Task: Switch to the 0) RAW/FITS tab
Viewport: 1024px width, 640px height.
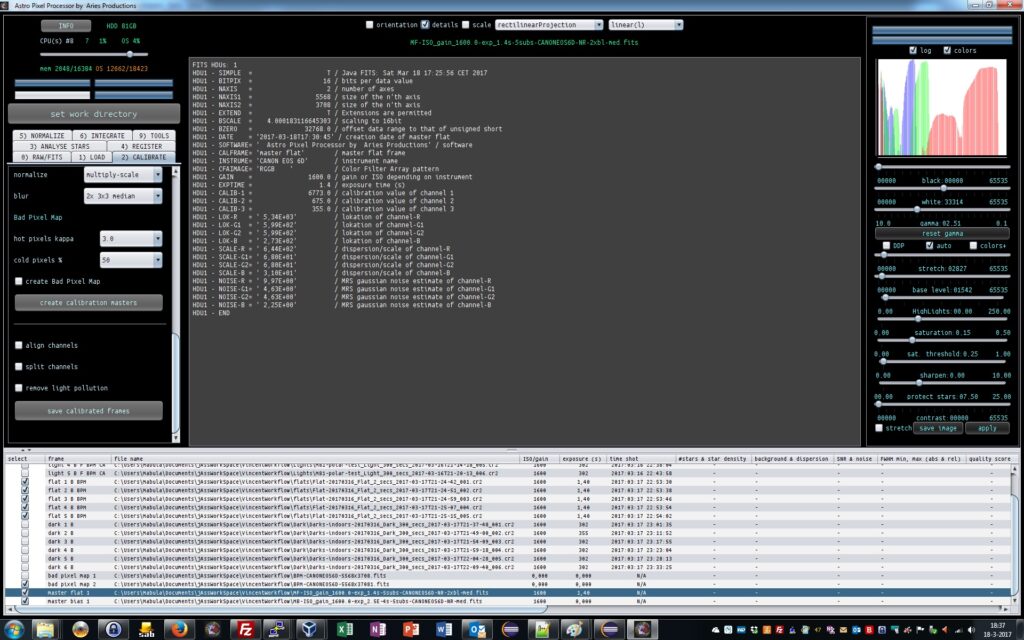Action: point(42,157)
